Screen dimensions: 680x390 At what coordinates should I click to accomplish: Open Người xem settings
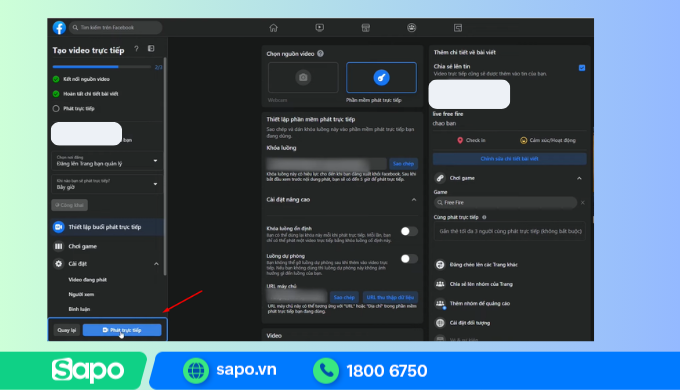(81, 294)
